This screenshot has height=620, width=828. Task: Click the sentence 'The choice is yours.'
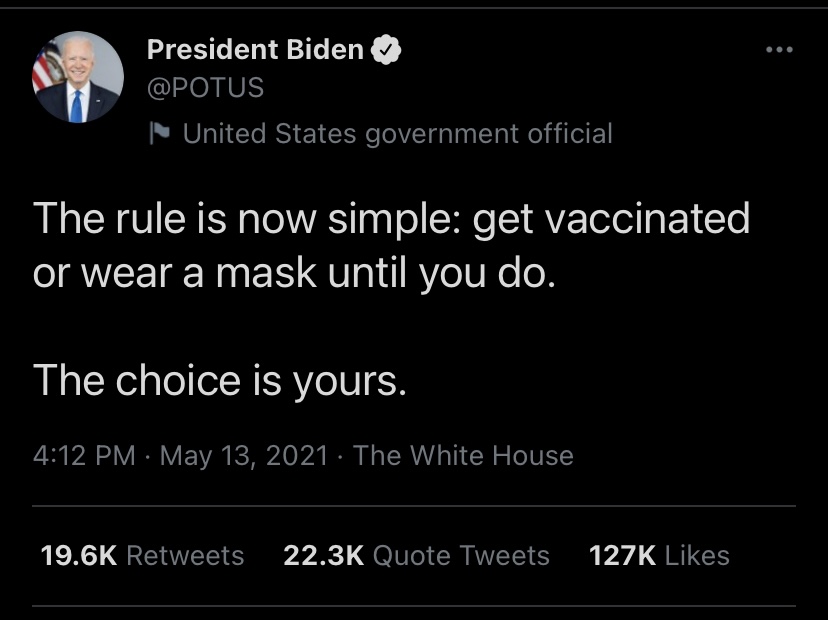(219, 380)
